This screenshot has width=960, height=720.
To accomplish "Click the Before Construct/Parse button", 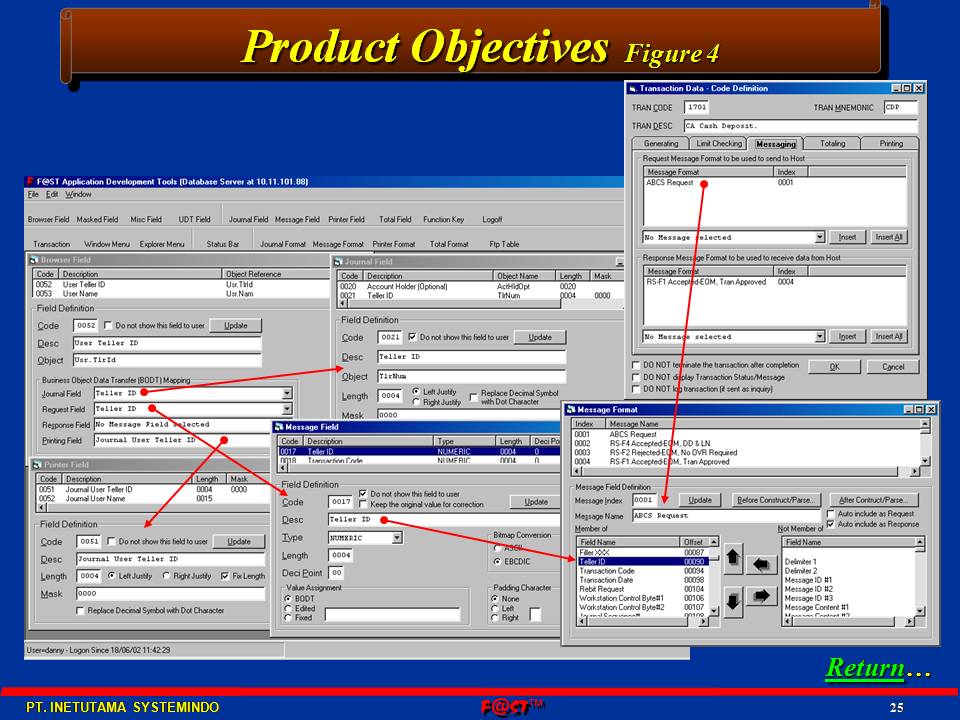I will pyautogui.click(x=777, y=500).
